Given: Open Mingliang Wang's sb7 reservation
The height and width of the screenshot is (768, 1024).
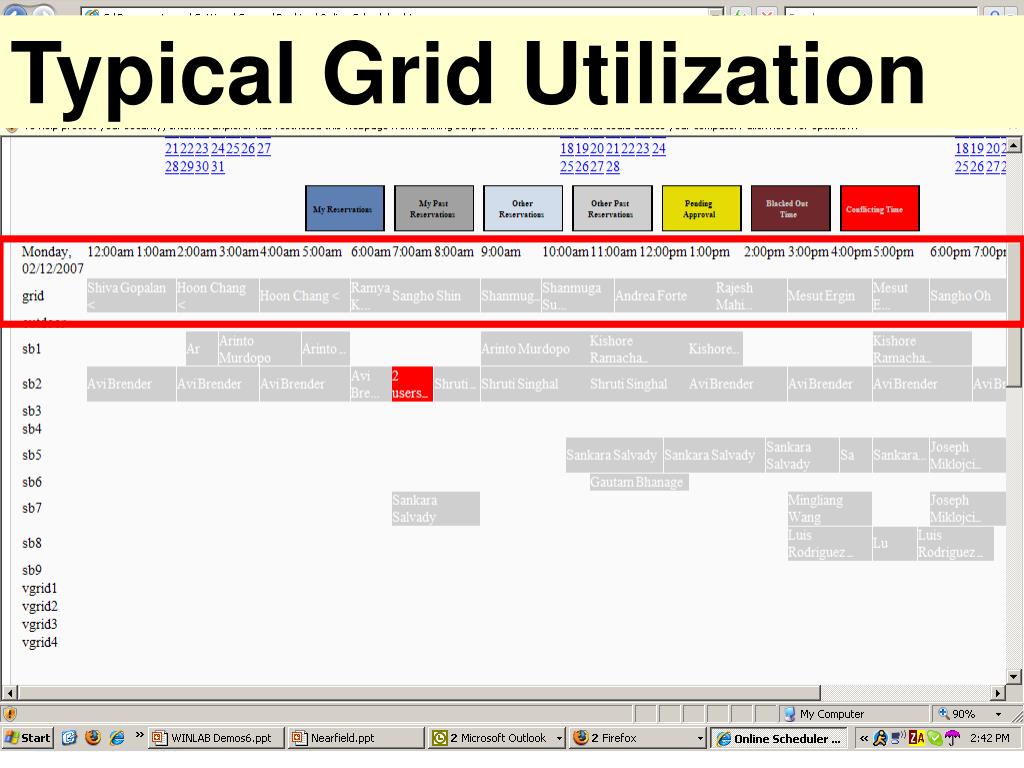Looking at the screenshot, I should [829, 509].
